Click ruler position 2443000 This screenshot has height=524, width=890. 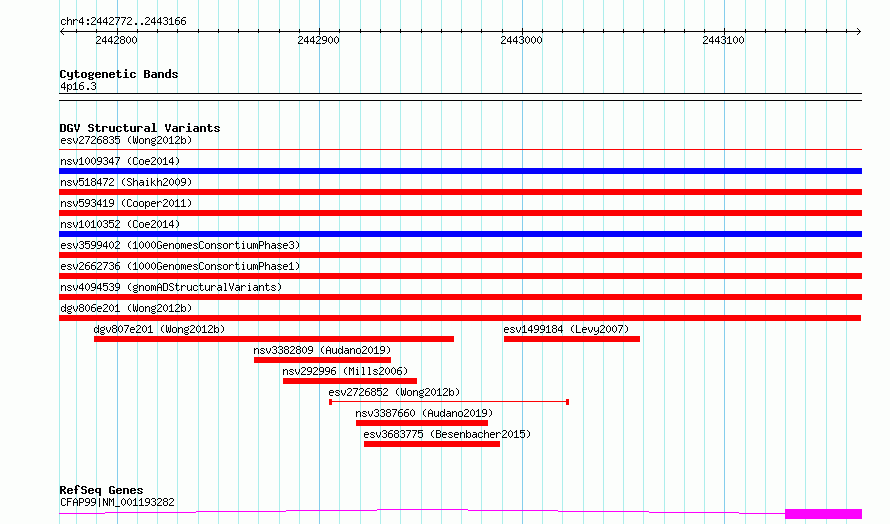(x=521, y=40)
